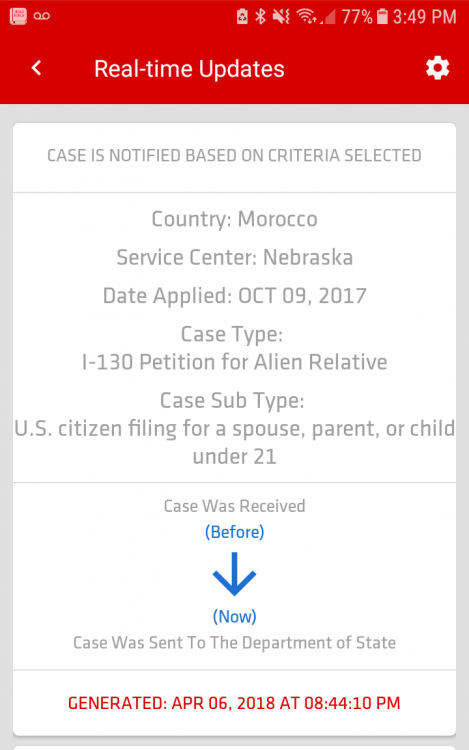Select the blue (Now) label

click(x=234, y=616)
